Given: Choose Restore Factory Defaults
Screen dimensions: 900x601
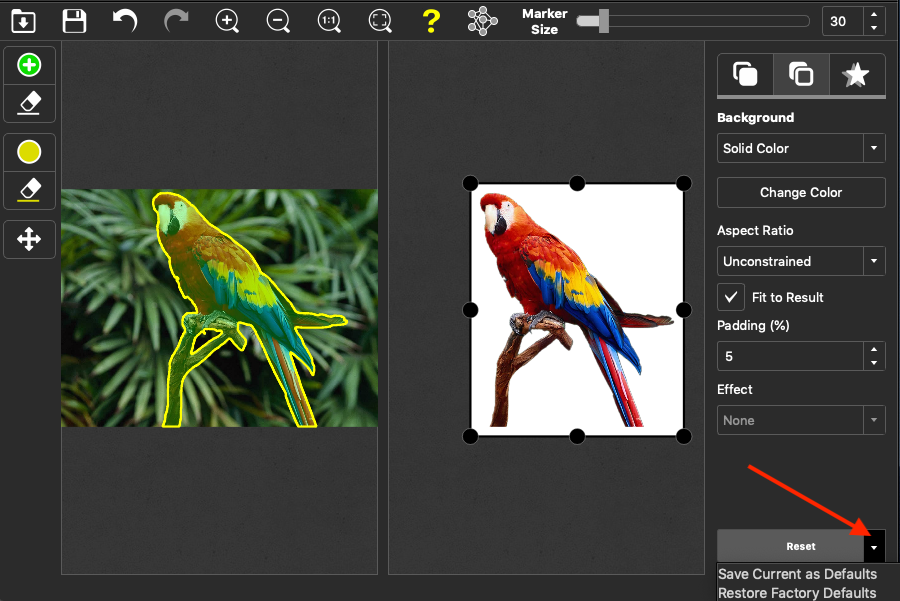Looking at the screenshot, I should coord(797,593).
